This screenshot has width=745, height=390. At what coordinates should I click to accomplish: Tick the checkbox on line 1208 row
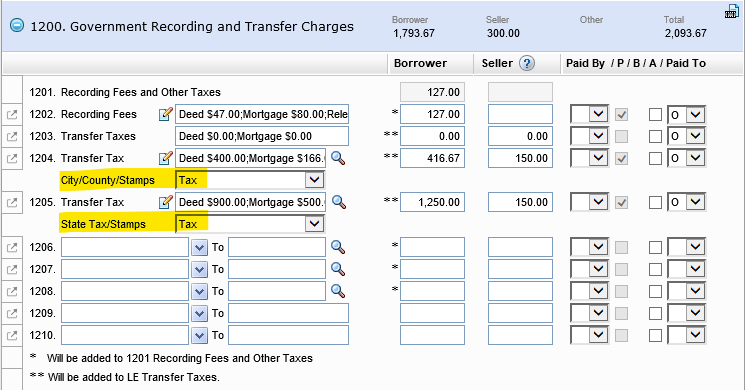655,291
